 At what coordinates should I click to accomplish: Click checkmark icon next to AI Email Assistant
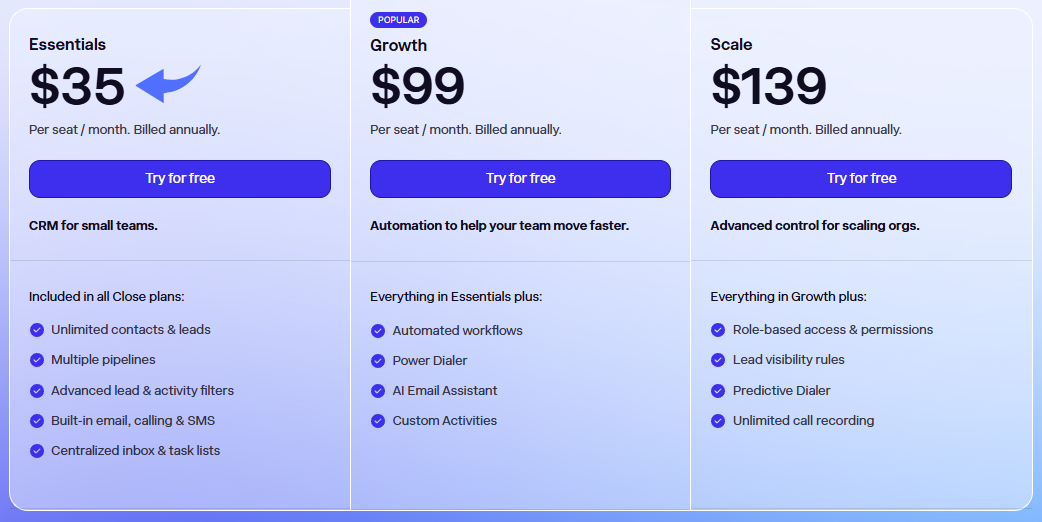pyautogui.click(x=378, y=390)
